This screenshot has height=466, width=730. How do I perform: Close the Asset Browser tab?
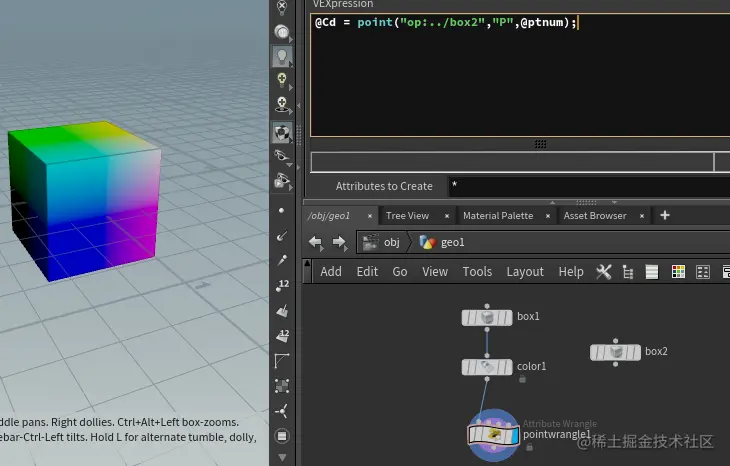coord(642,216)
